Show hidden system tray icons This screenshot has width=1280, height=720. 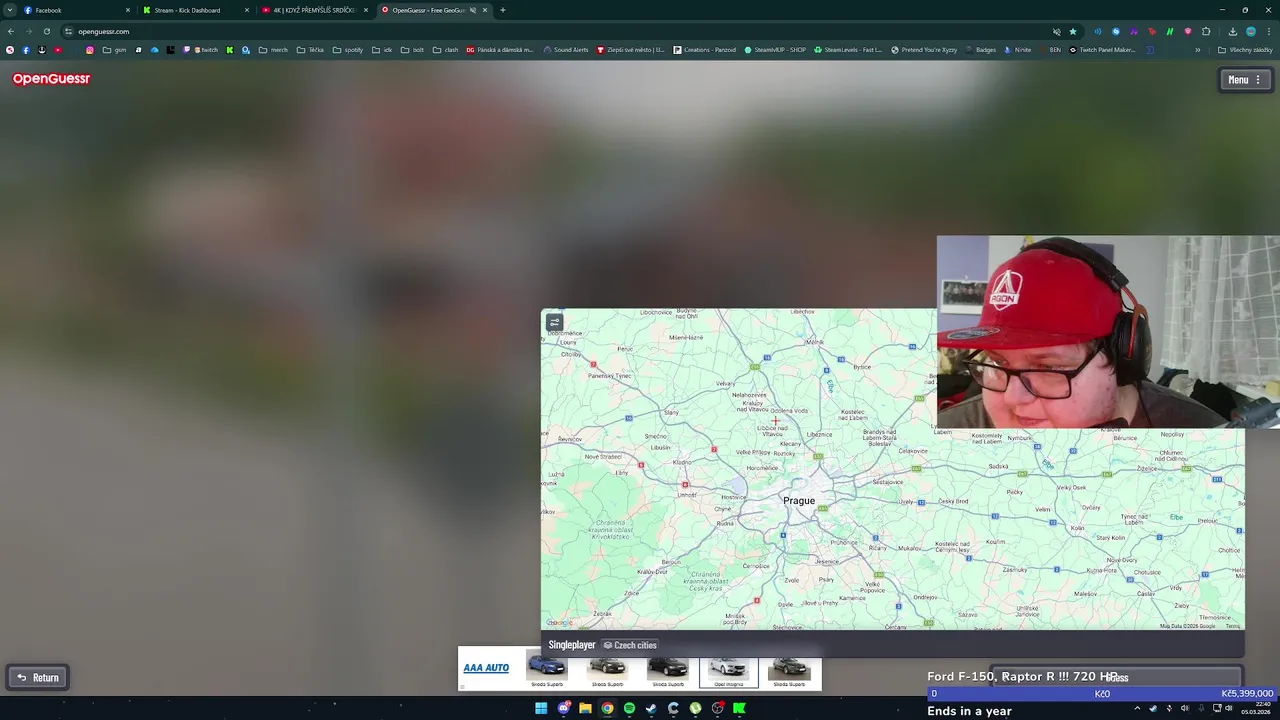[1137, 708]
